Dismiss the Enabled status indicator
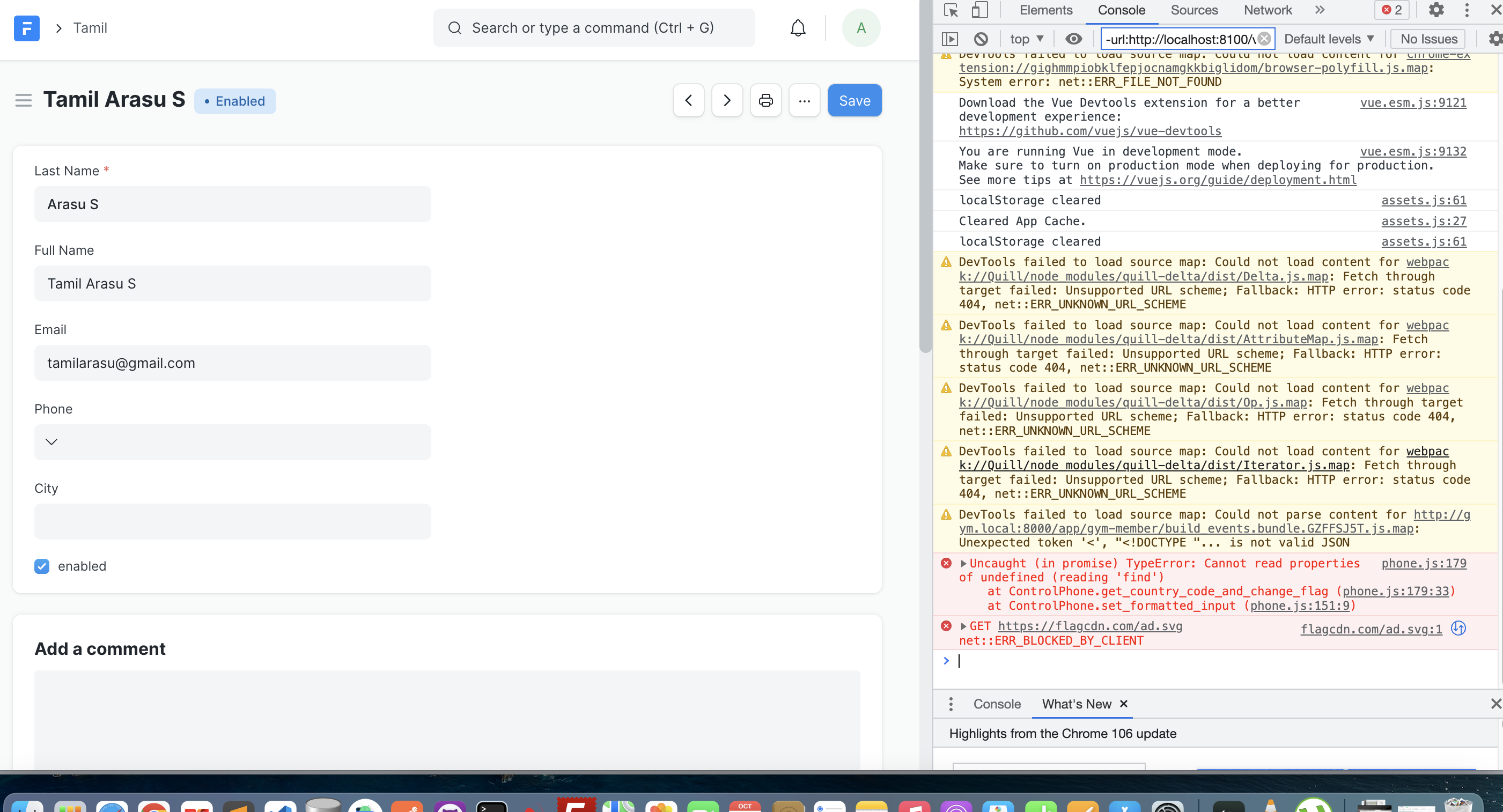 tap(235, 101)
